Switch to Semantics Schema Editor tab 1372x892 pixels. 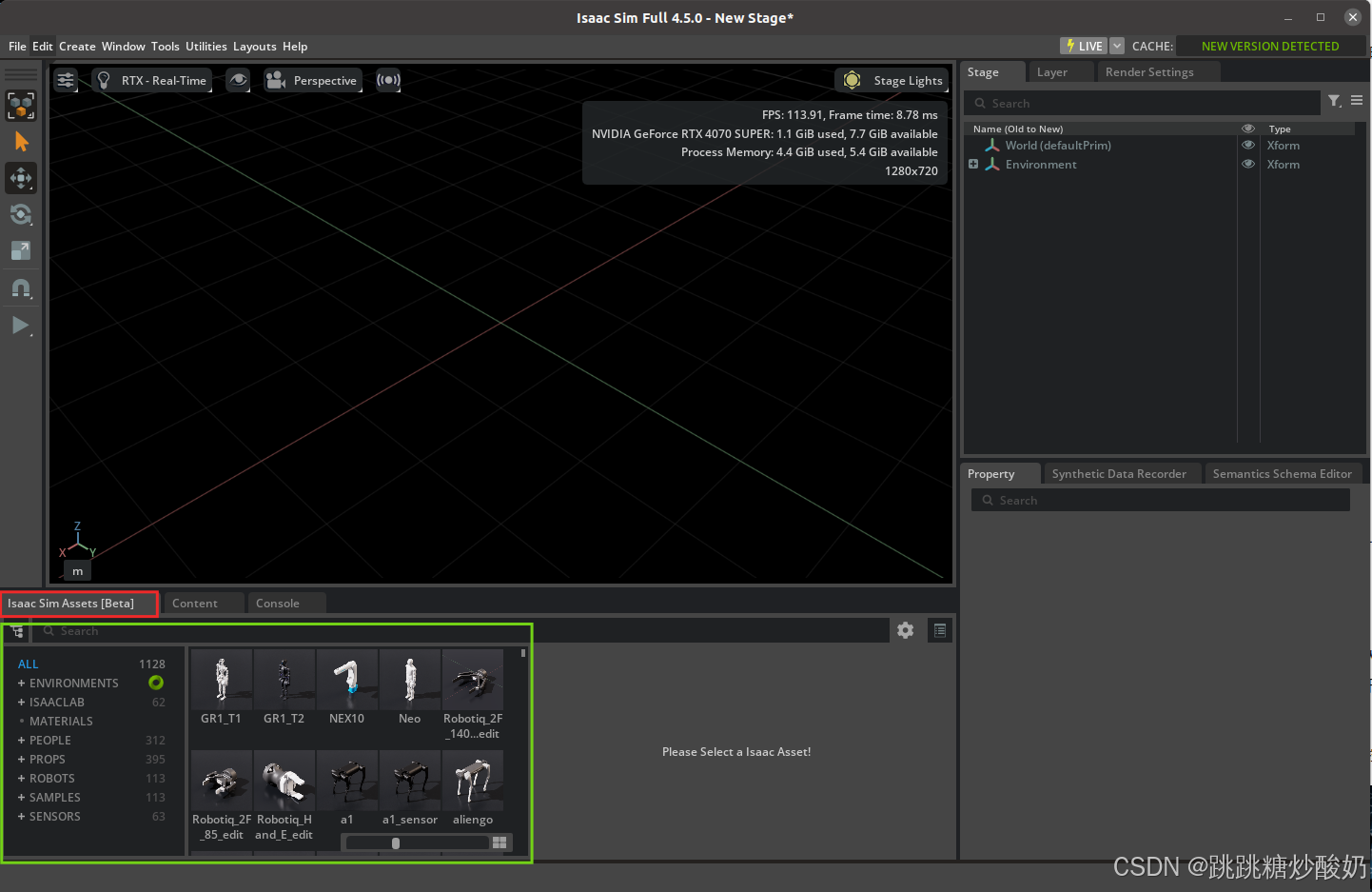(1282, 474)
